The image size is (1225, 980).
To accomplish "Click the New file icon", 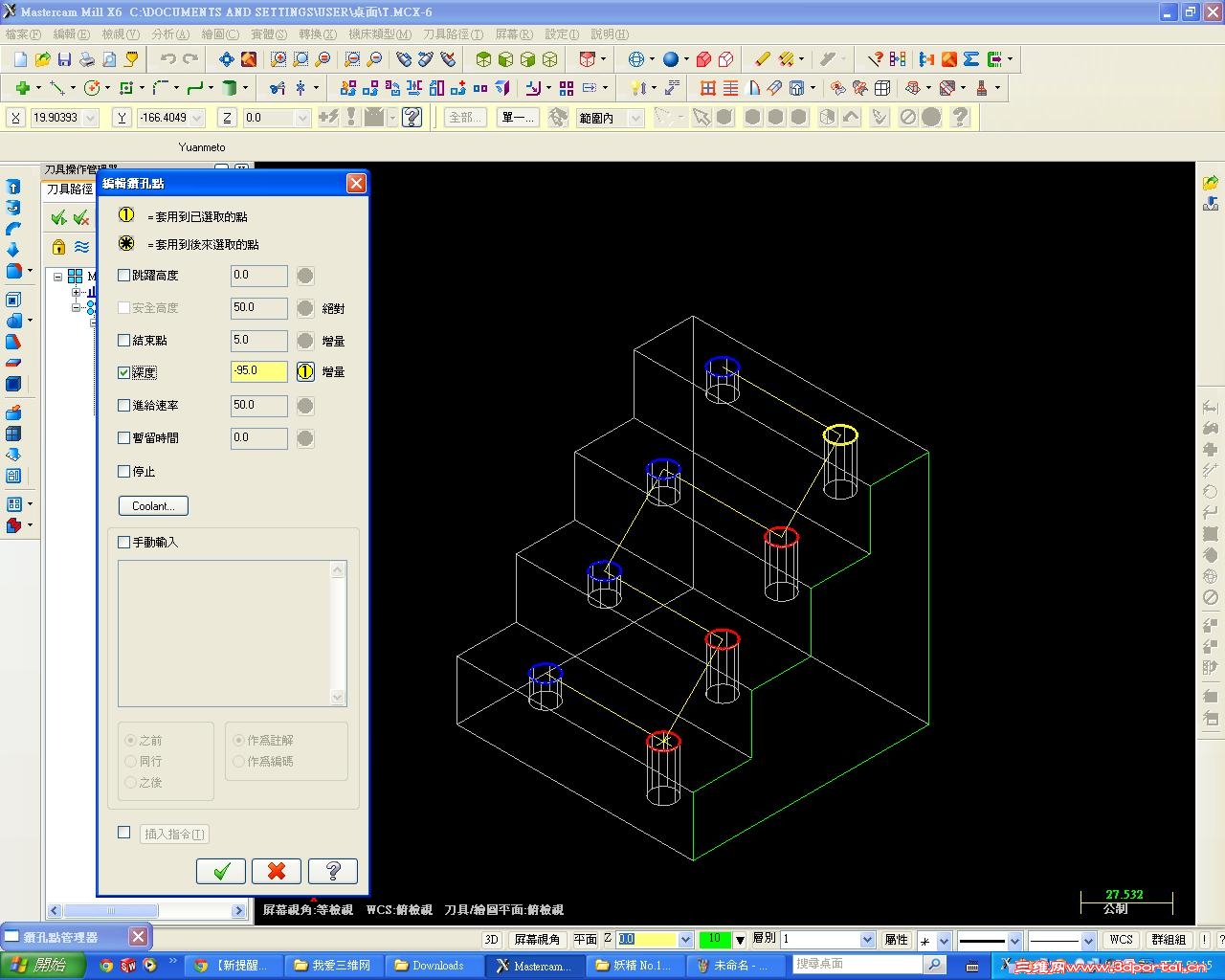I will coord(20,59).
